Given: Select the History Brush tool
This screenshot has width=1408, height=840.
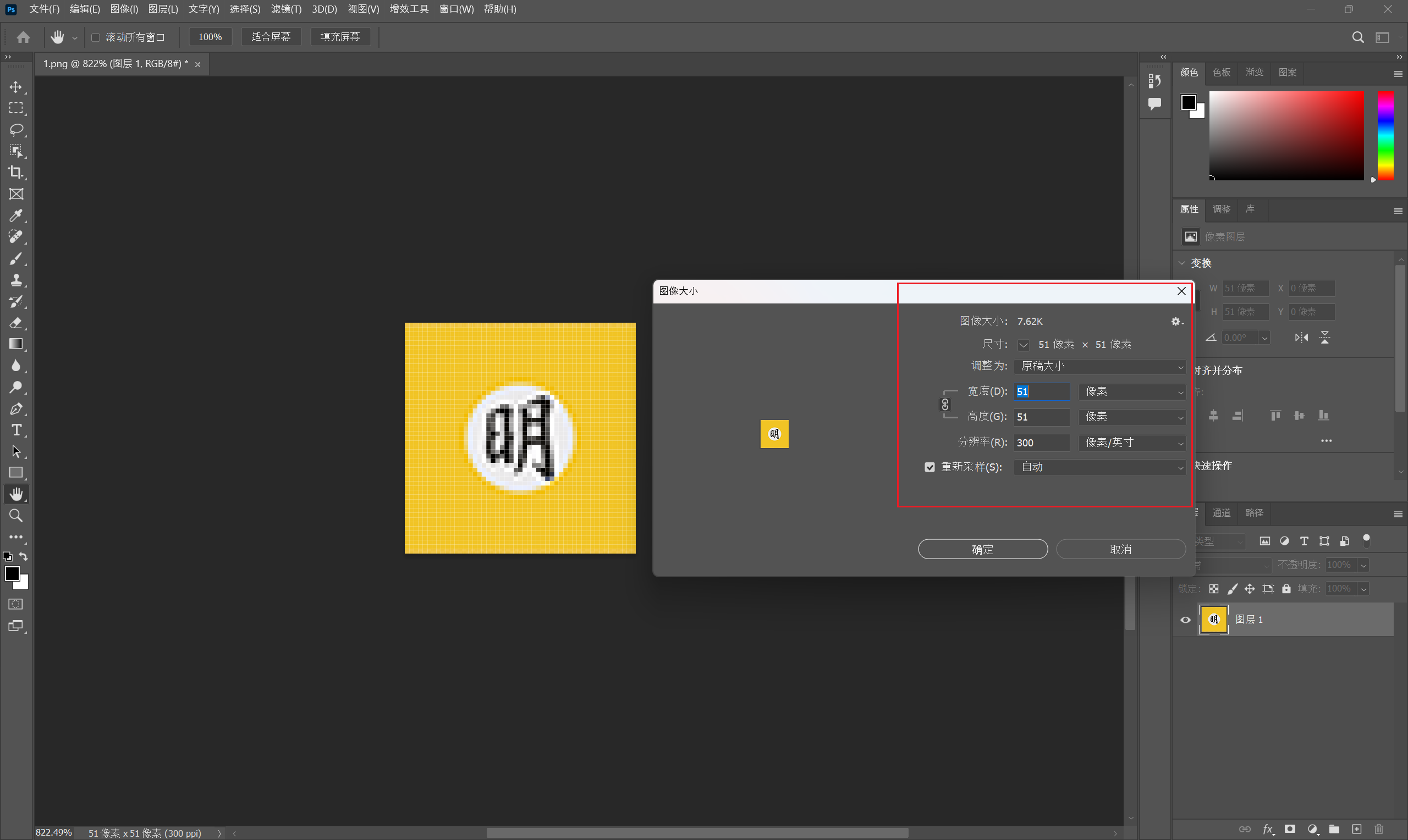Looking at the screenshot, I should click(x=16, y=301).
